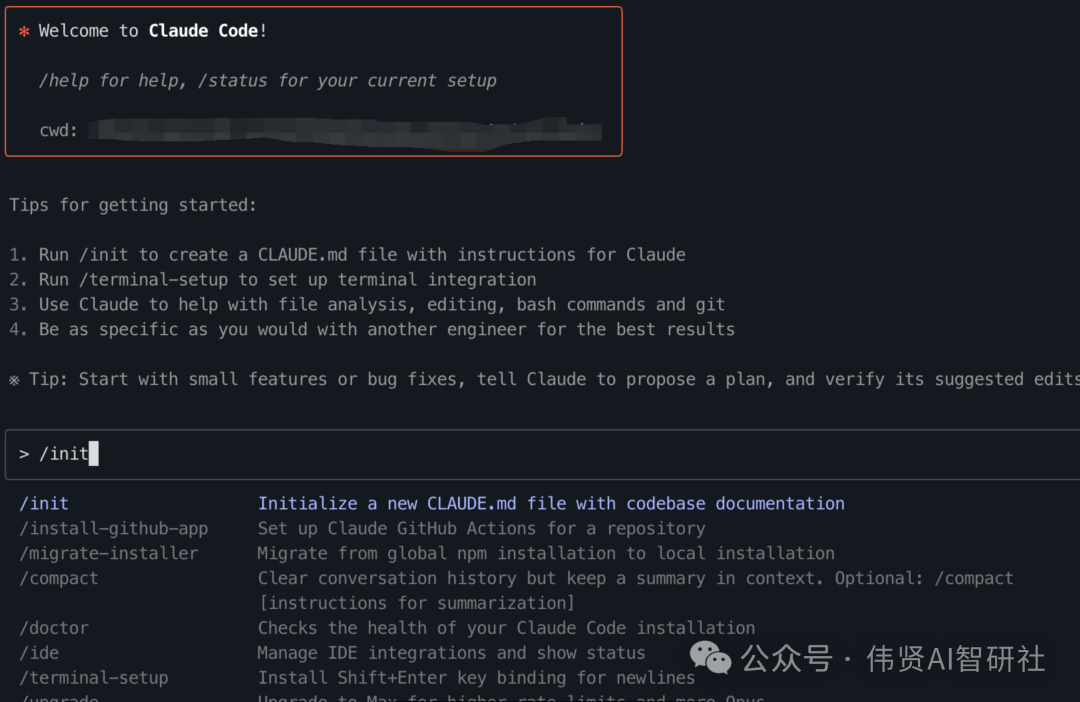The height and width of the screenshot is (702, 1080).
Task: Pick the /compact command suggestion
Action: (59, 578)
